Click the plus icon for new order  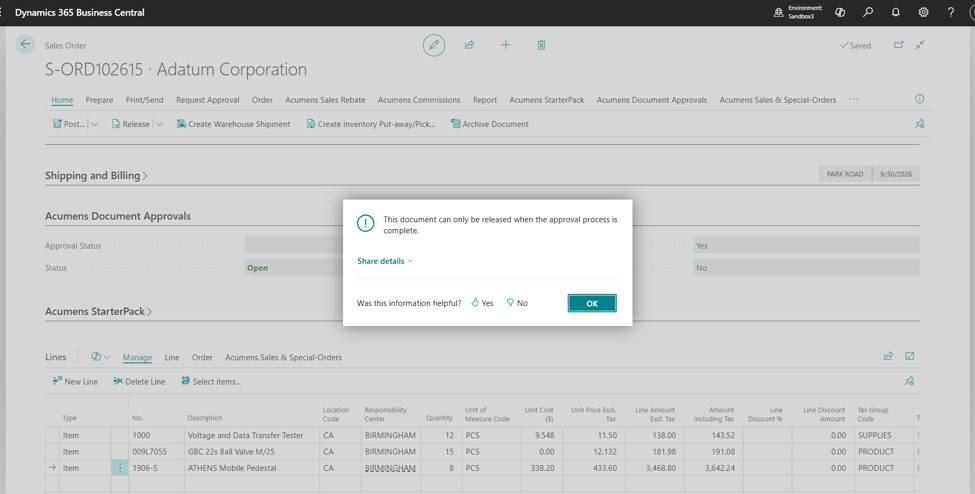[x=506, y=45]
